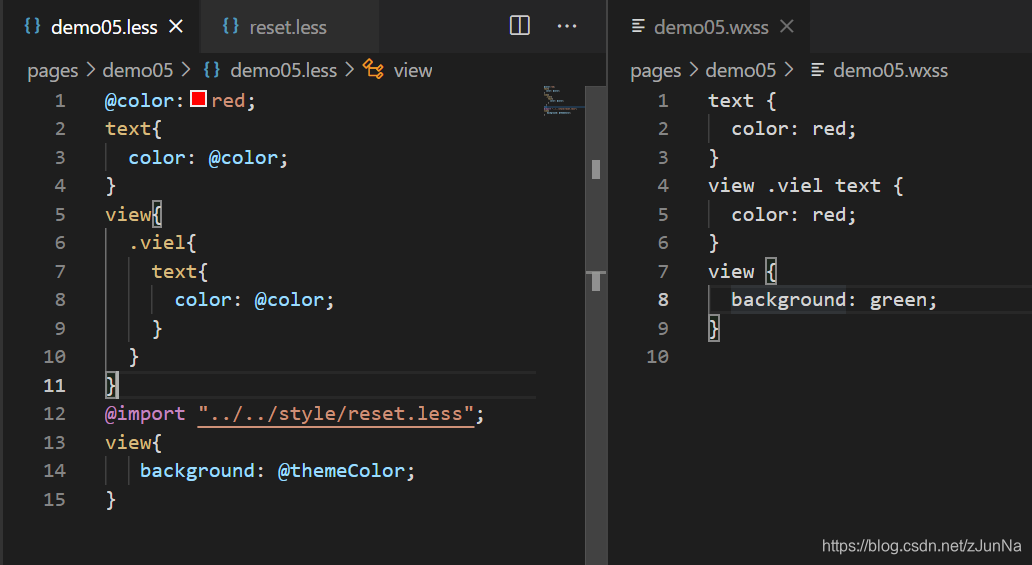Open the "../../style/reset.less" import link

click(x=336, y=414)
